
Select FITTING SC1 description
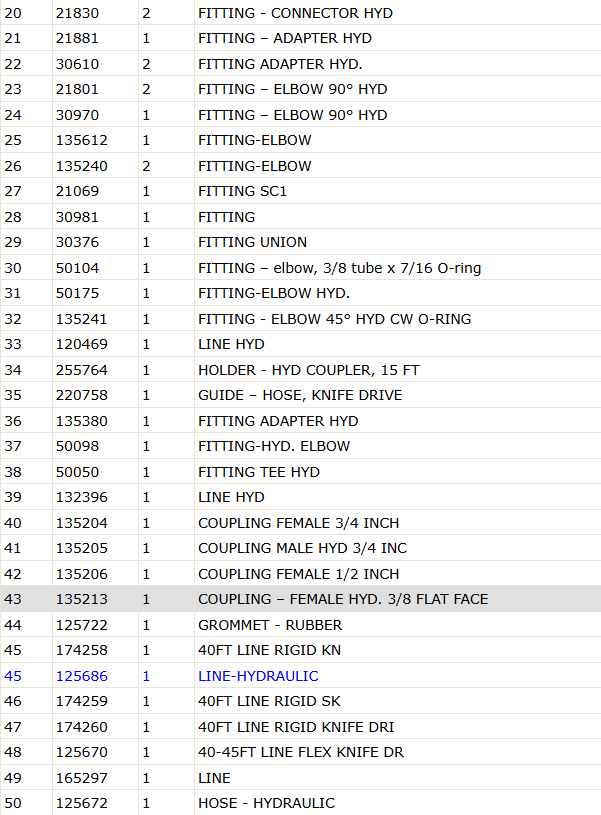pyautogui.click(x=242, y=191)
